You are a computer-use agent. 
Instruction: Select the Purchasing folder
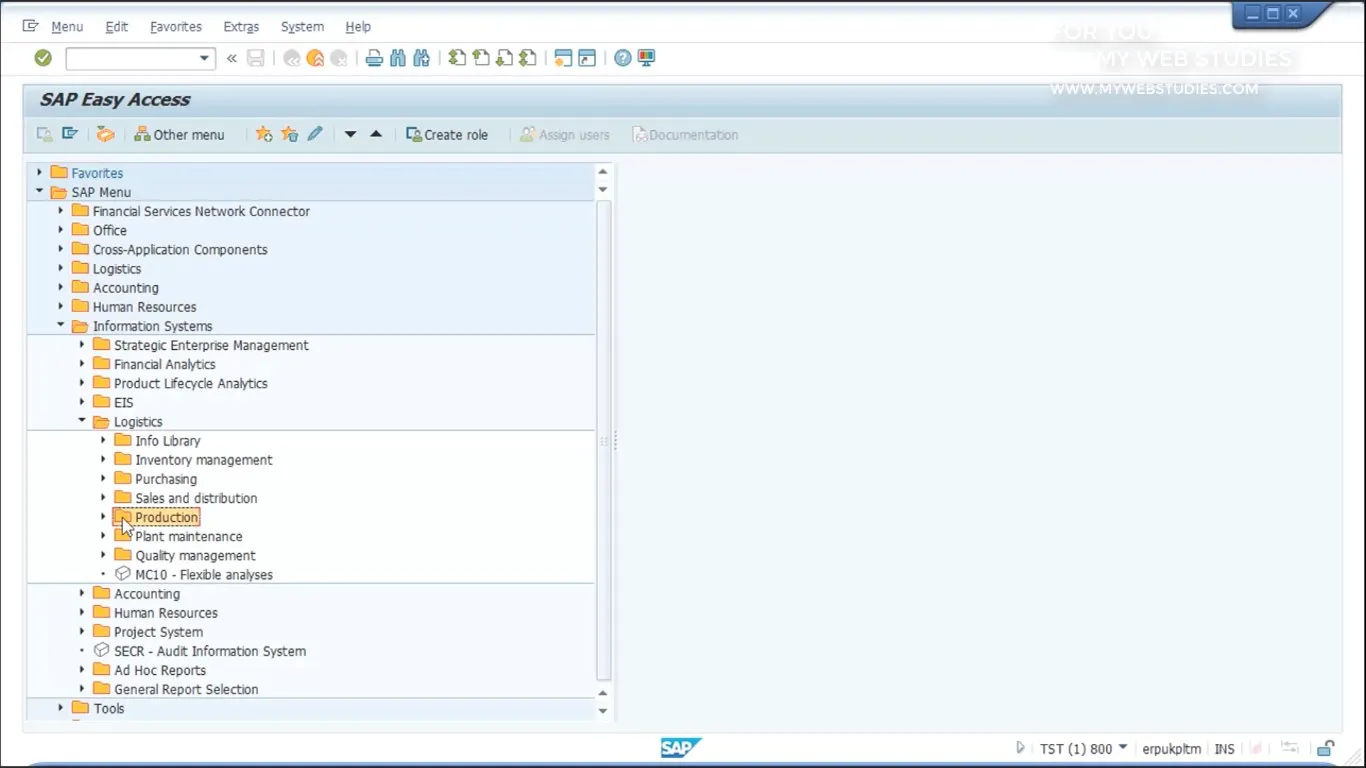[x=166, y=479]
